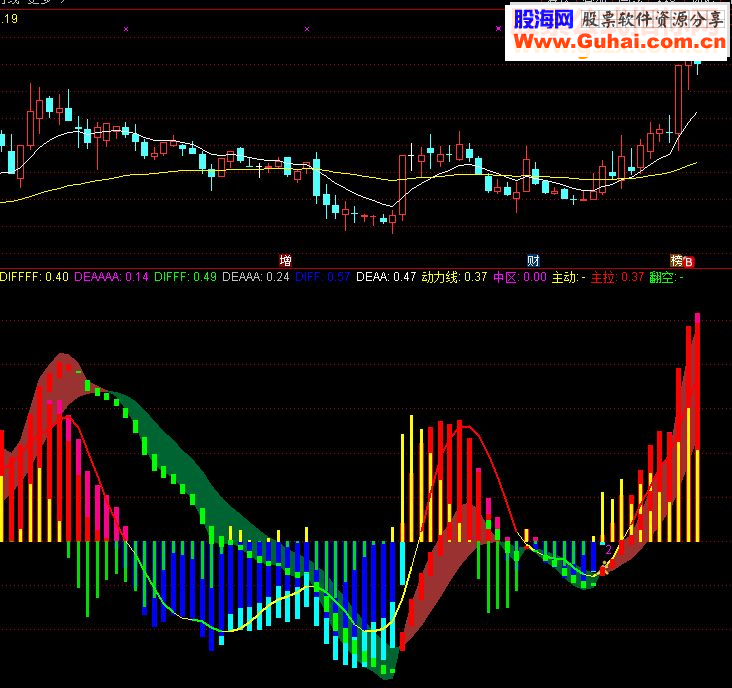Select the DEAA: 0.47 indicator label
Screen dimensions: 732x688
click(x=386, y=277)
